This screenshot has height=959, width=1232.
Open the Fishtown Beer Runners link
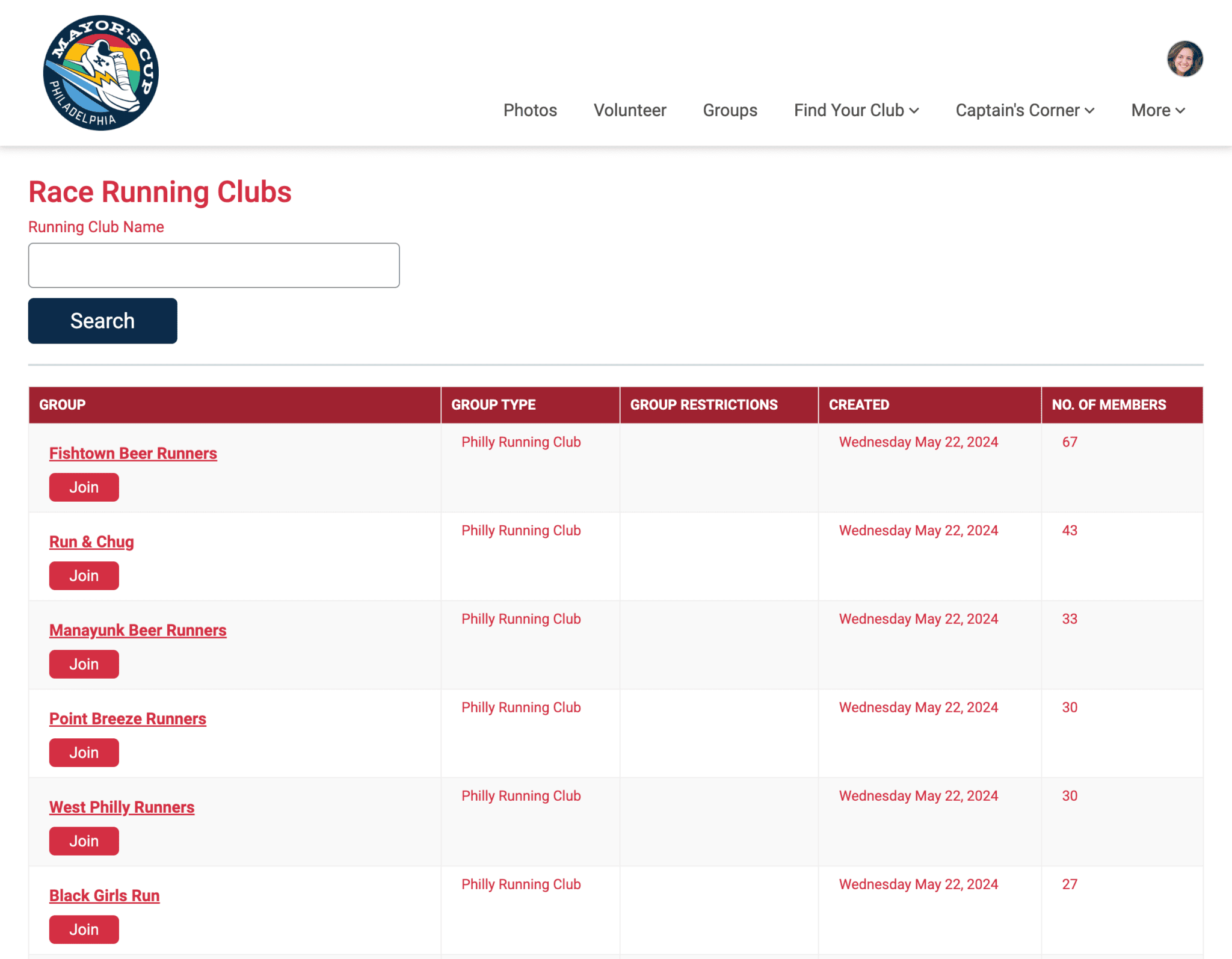click(133, 453)
